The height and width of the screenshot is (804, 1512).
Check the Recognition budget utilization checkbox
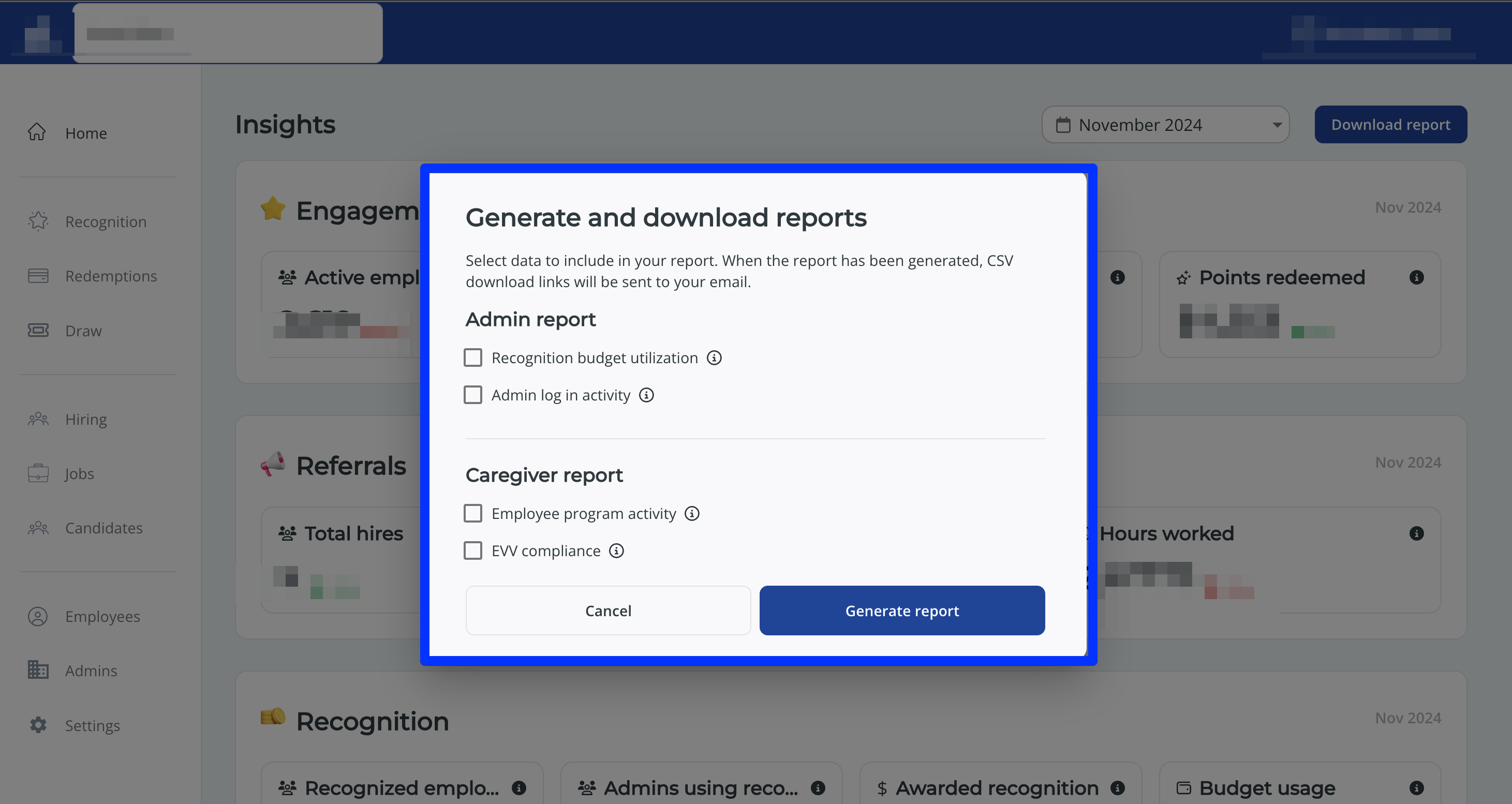click(x=473, y=358)
